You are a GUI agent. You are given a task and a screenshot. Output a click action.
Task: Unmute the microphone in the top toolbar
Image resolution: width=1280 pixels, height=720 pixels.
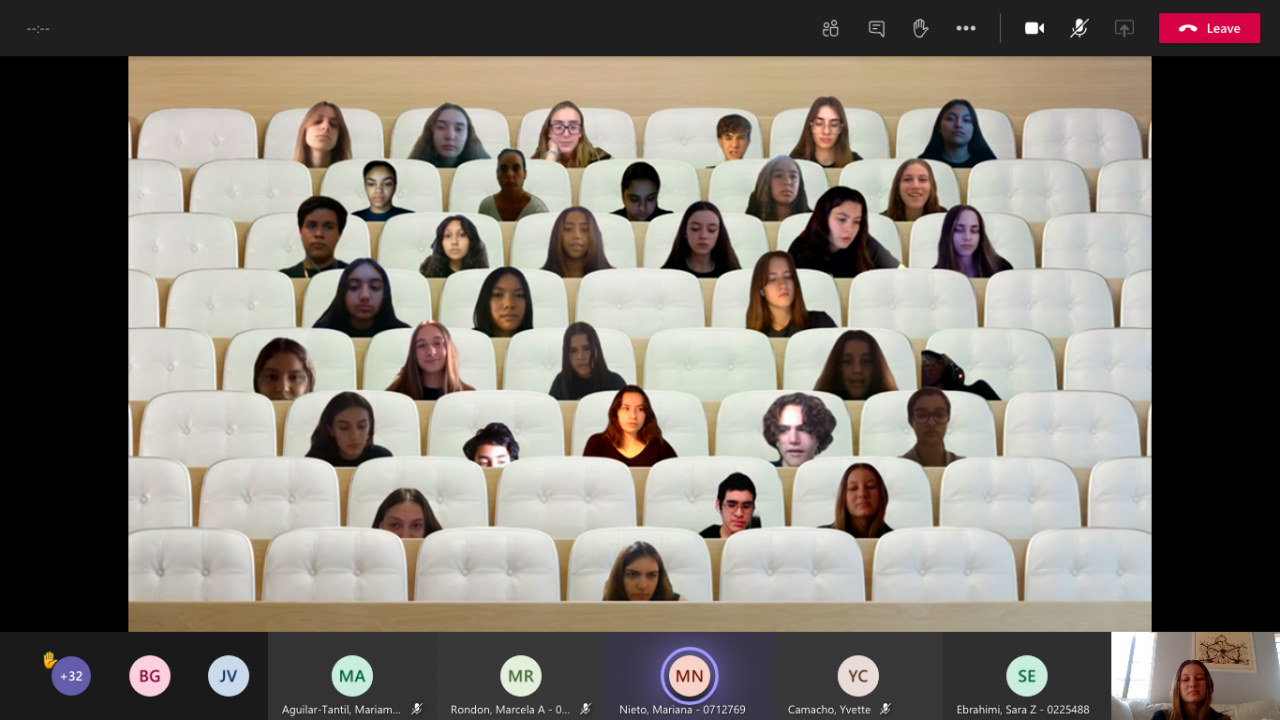[x=1079, y=28]
